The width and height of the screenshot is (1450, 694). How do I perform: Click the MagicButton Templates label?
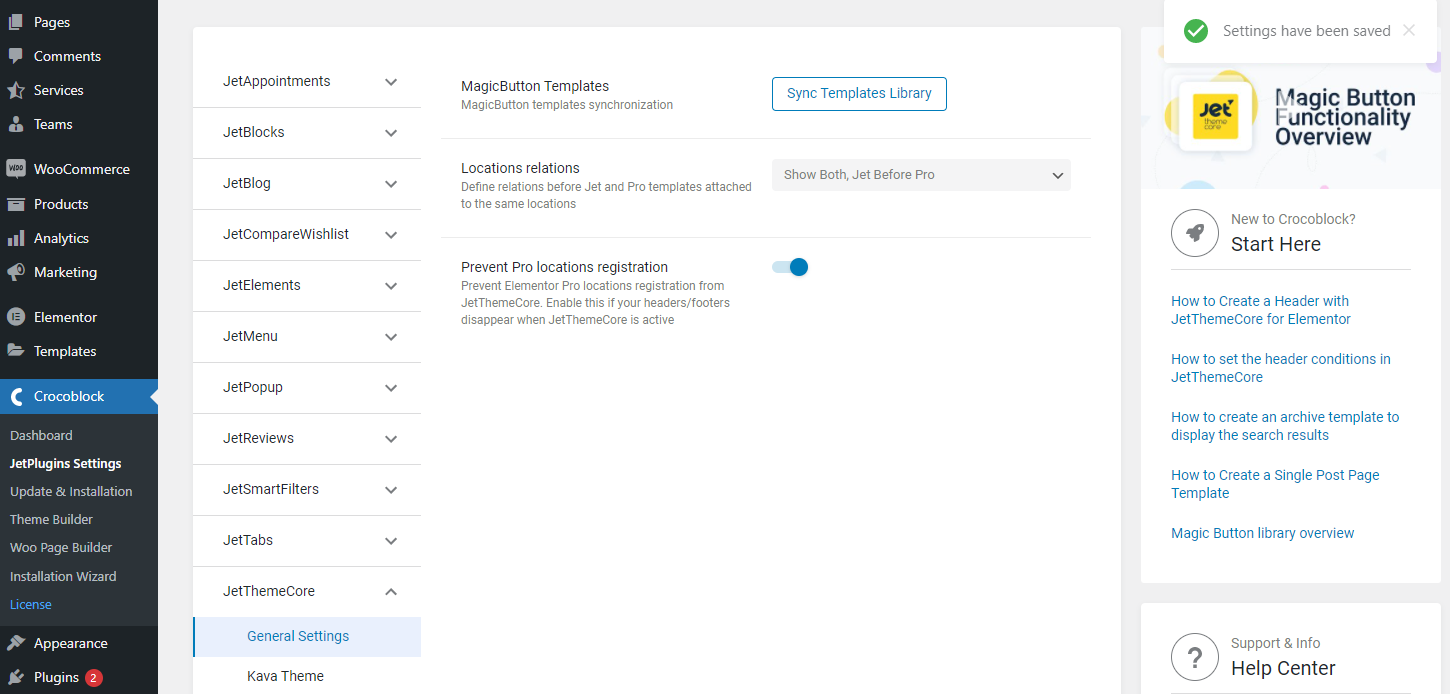[x=535, y=86]
